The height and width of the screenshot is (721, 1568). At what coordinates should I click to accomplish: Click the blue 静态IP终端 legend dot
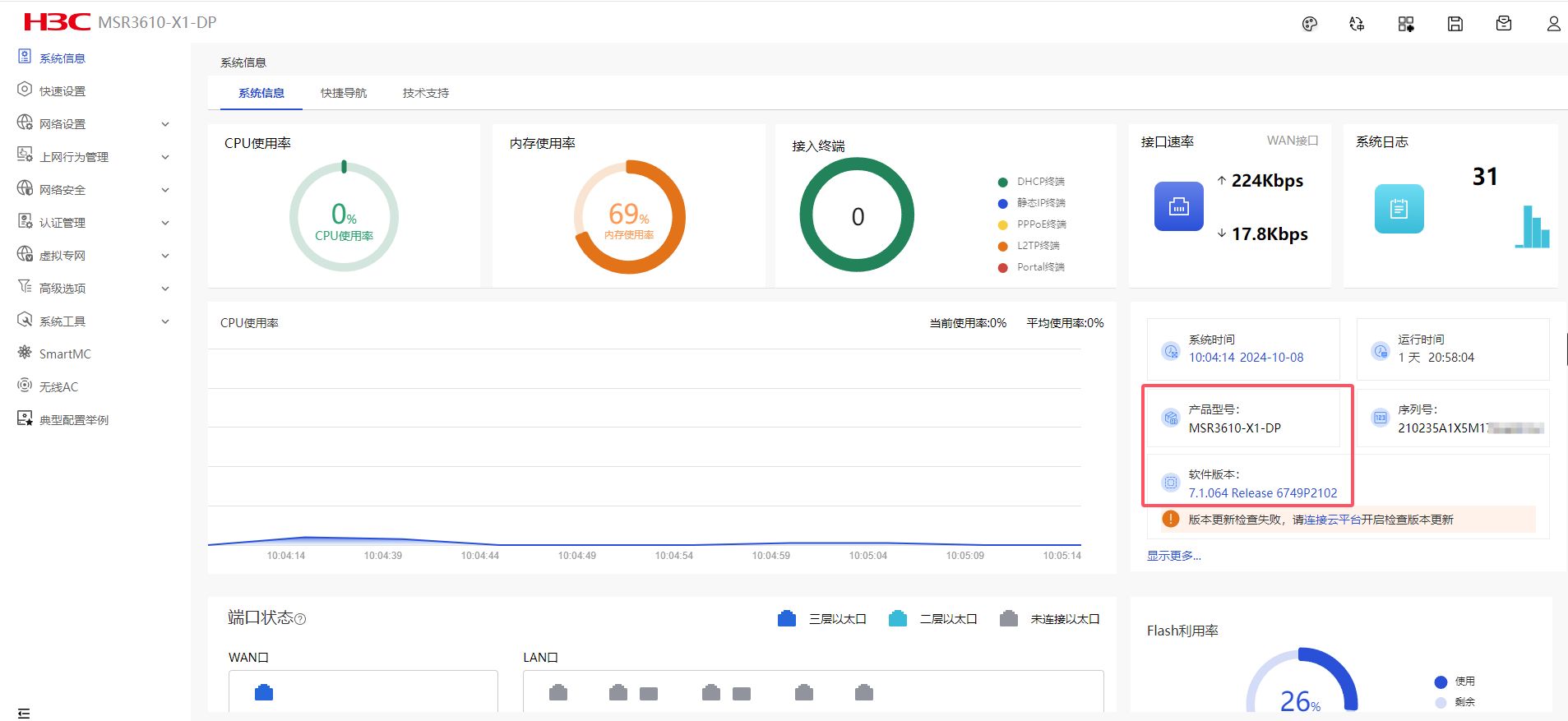1002,204
